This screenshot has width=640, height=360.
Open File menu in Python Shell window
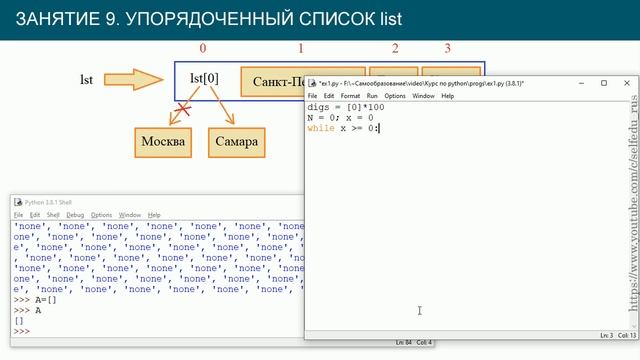coord(18,215)
